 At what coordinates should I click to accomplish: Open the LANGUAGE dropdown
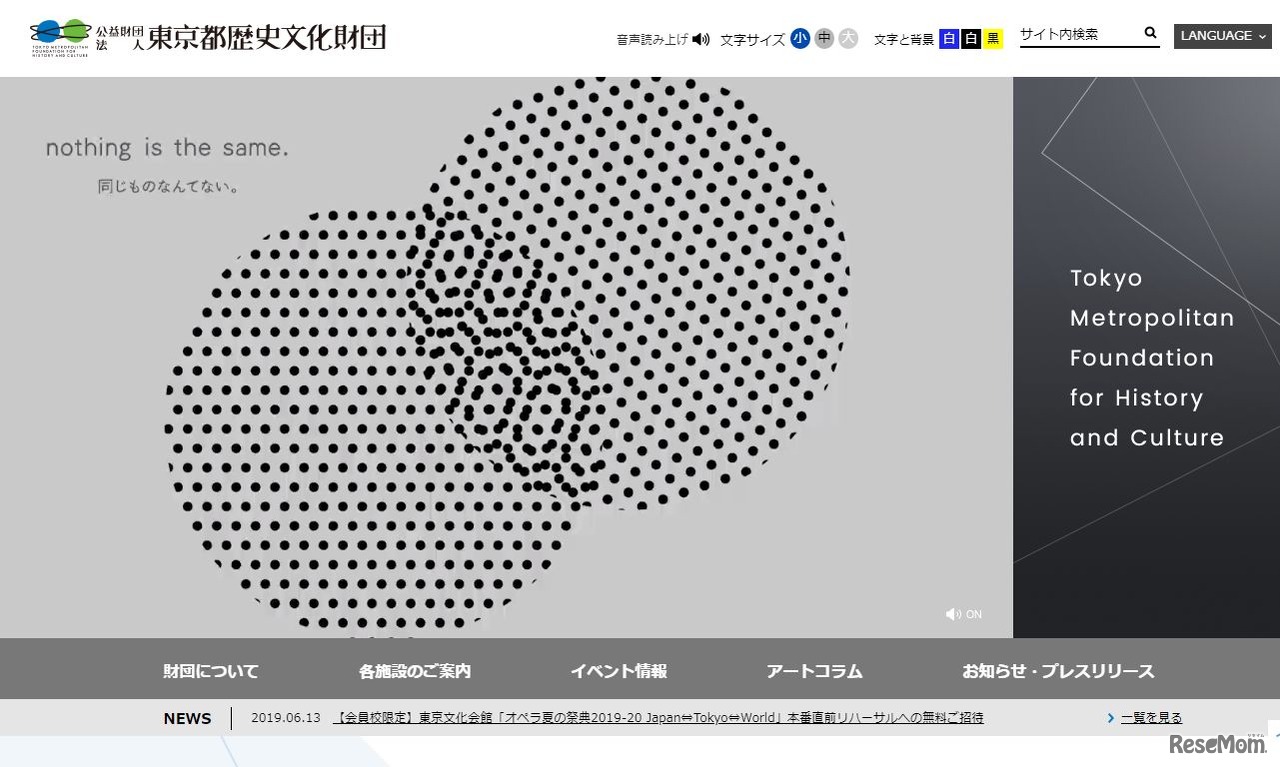tap(1221, 35)
